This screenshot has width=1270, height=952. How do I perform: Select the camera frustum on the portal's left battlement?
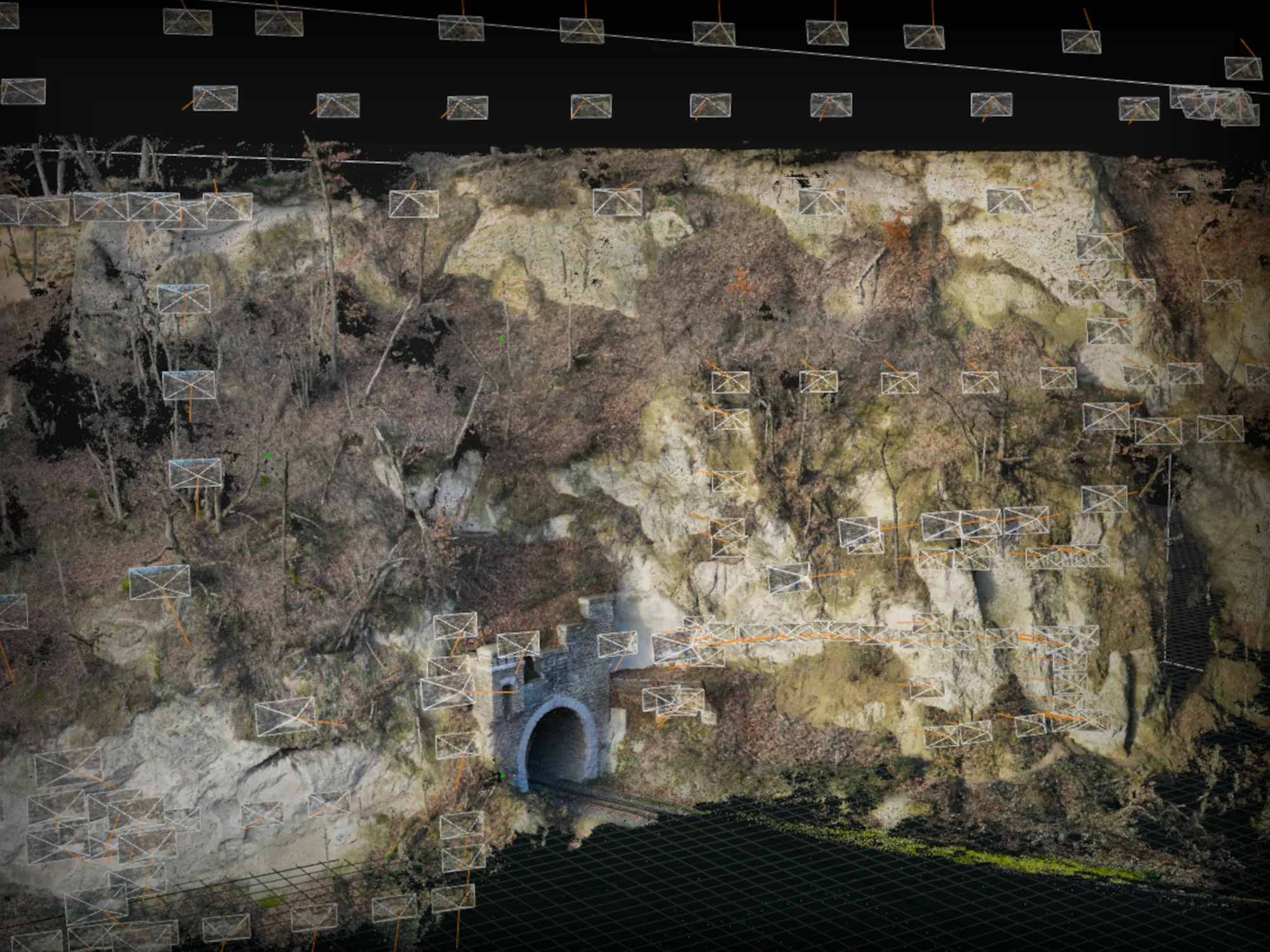coord(518,644)
